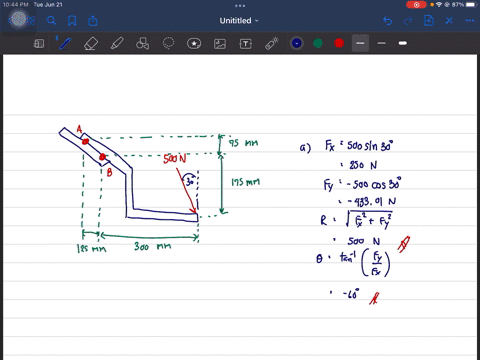Toggle read-only mode icon in toolbar

click(39, 43)
